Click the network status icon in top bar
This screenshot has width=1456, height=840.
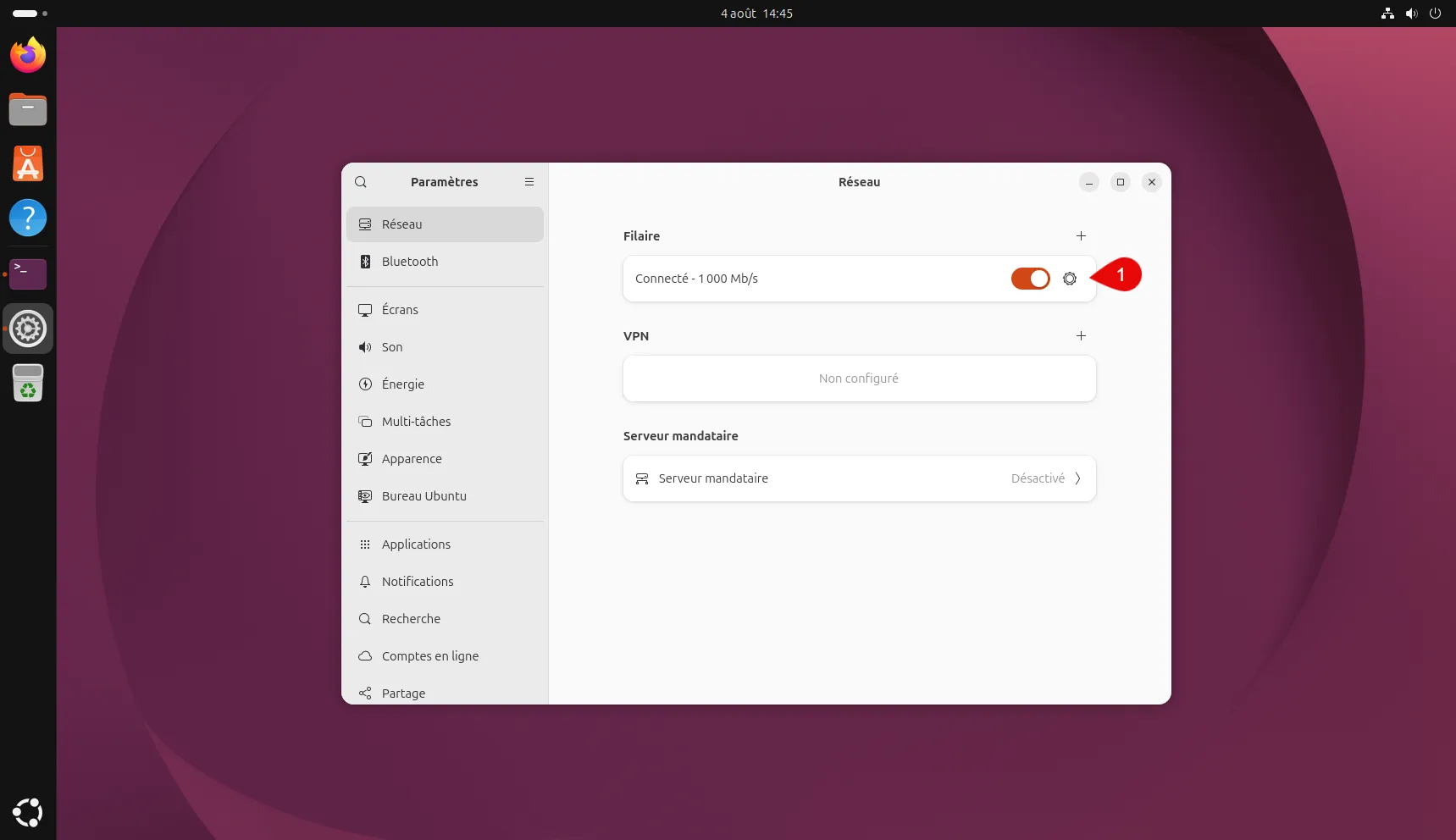coord(1387,14)
